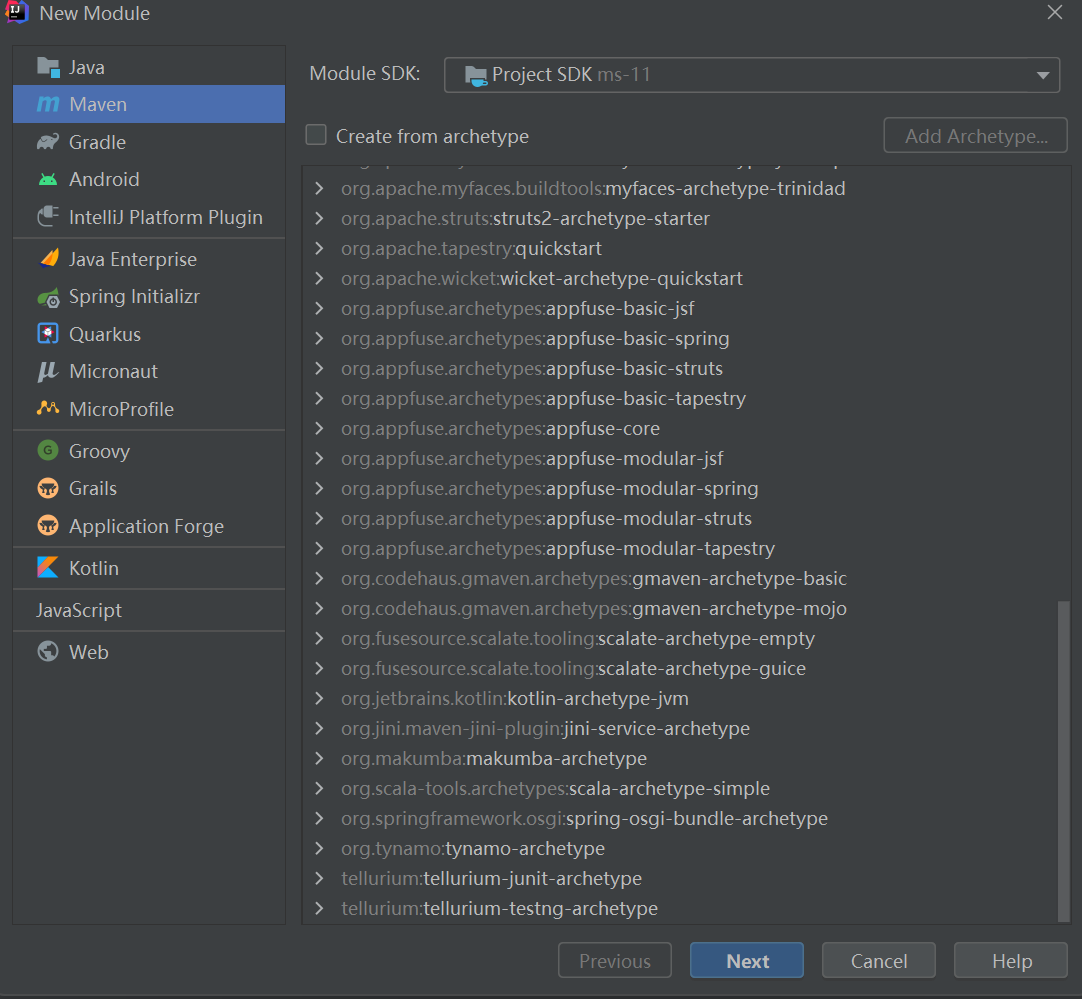Expand wicket-archetype-quickstart node
This screenshot has height=999, width=1082.
(x=319, y=278)
